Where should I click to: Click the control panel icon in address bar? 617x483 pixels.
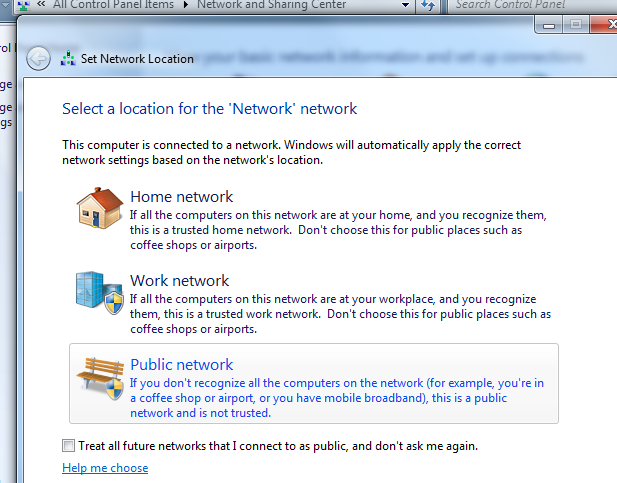[23, 6]
